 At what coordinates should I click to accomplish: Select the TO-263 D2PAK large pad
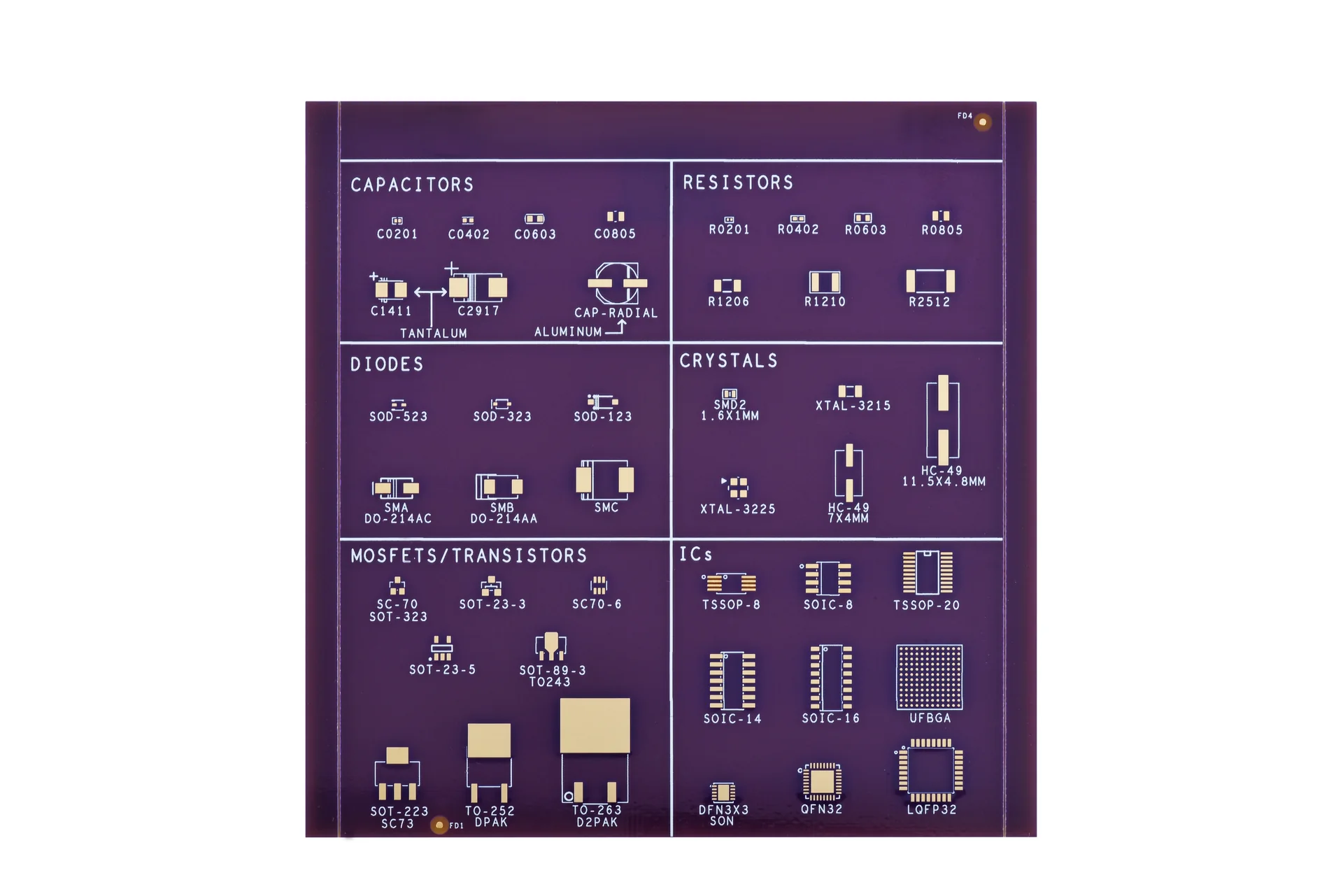595,725
